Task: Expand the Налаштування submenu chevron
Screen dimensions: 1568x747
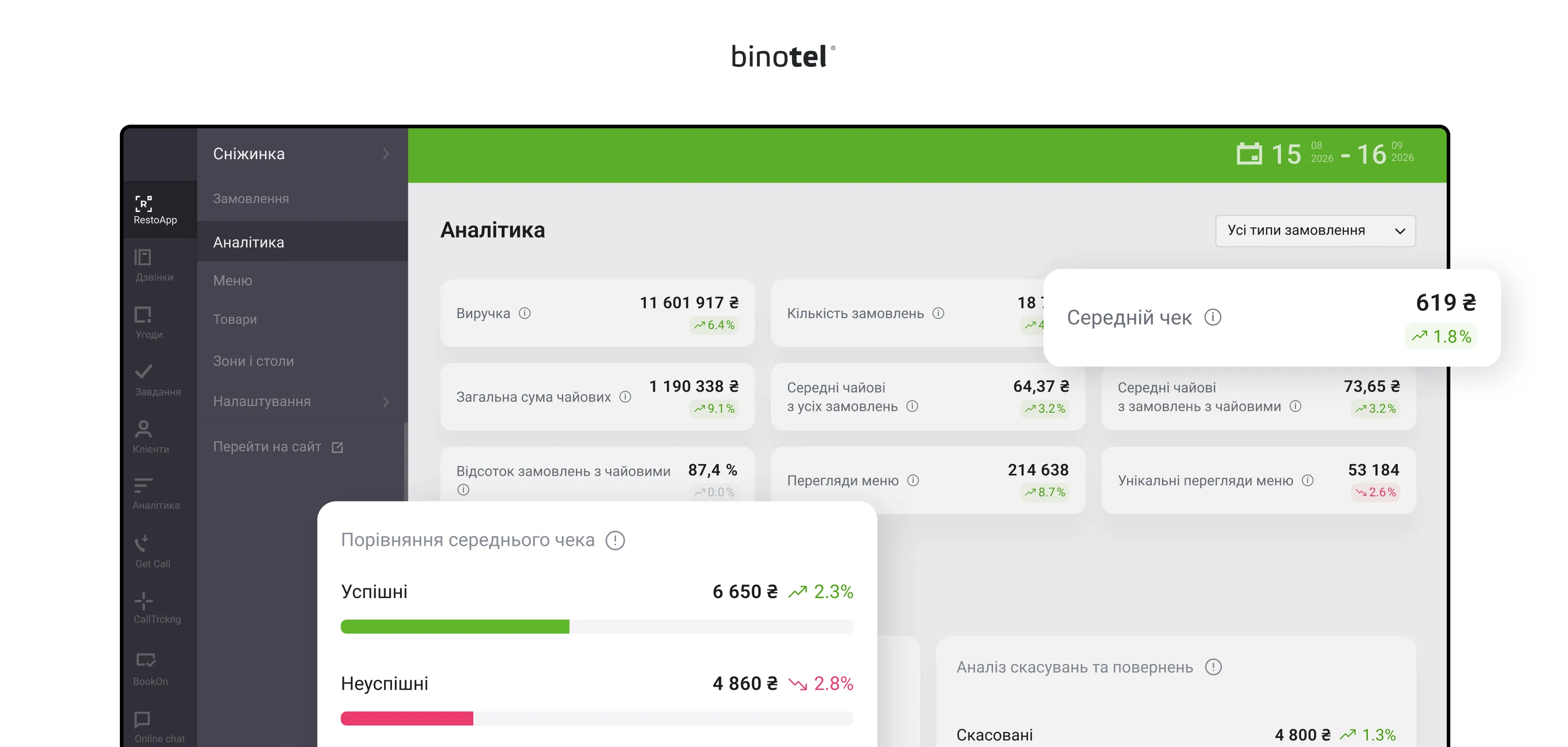Action: pos(385,401)
